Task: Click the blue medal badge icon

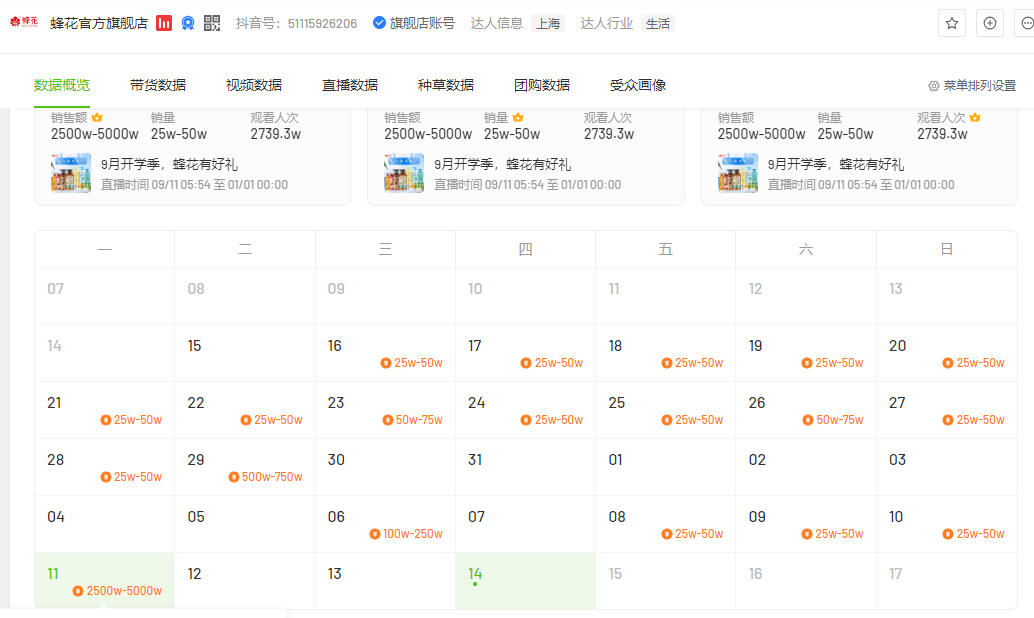Action: (x=188, y=23)
